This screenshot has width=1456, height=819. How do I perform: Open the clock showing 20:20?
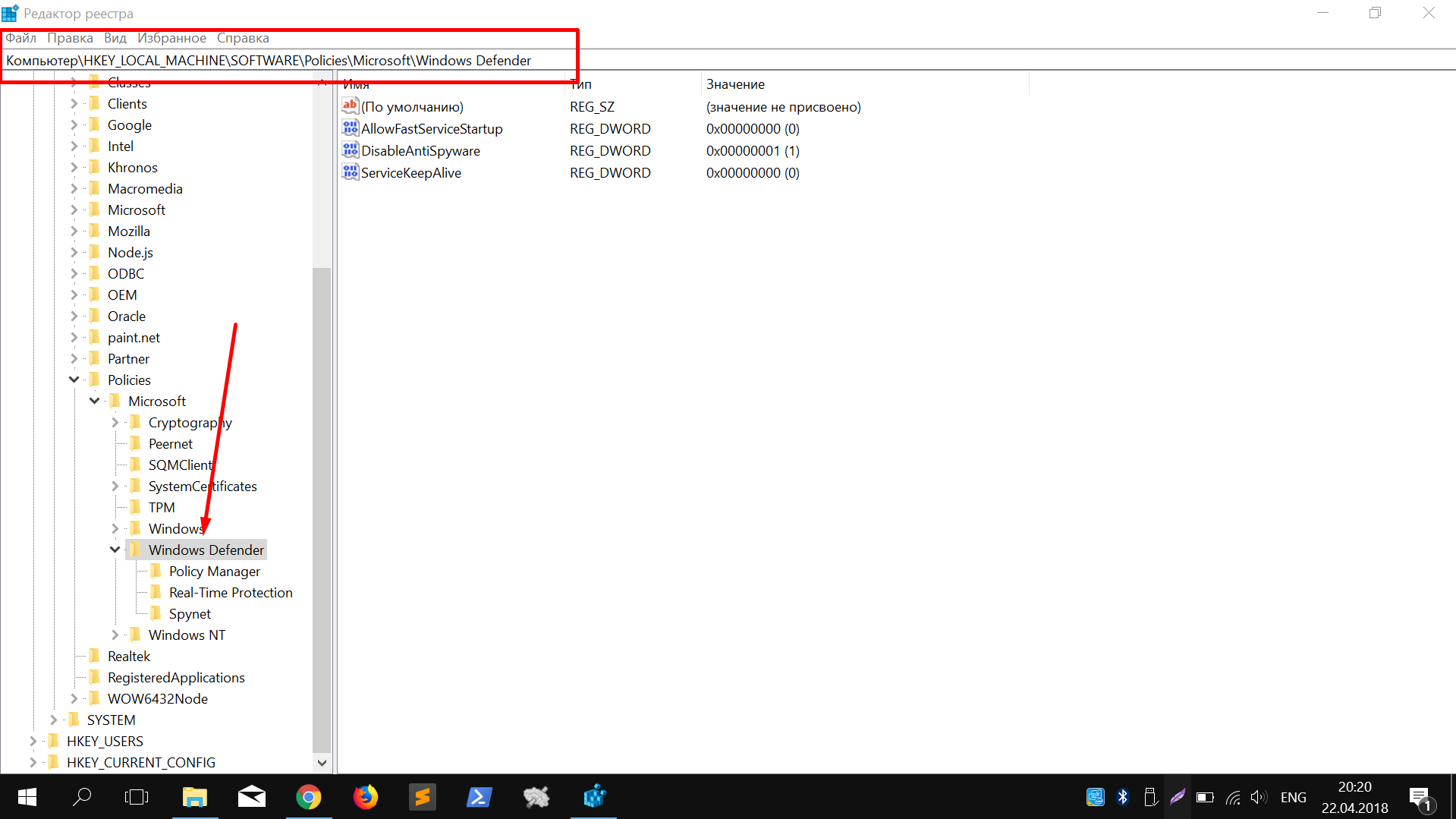pyautogui.click(x=1355, y=797)
